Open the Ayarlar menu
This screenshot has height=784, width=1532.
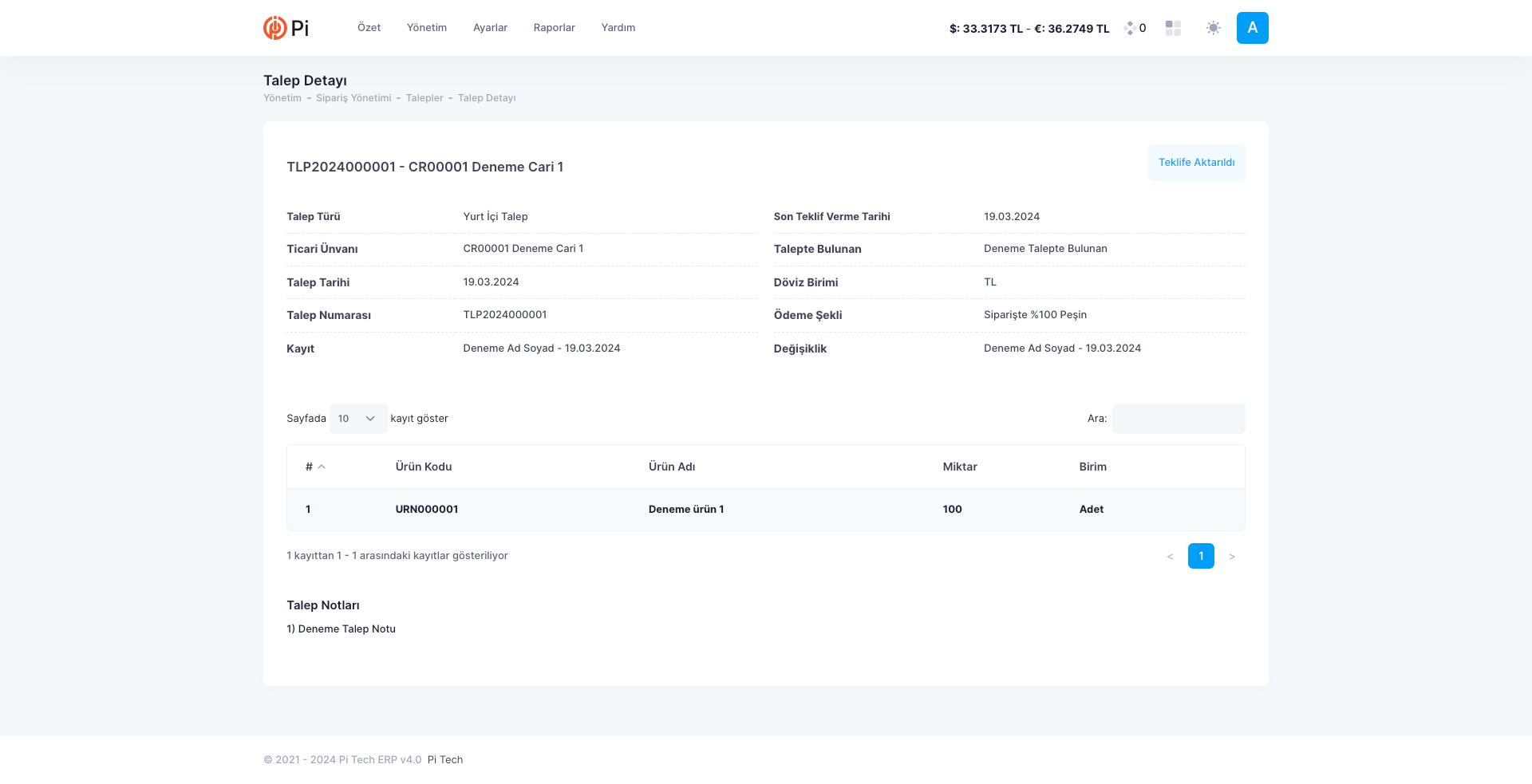pyautogui.click(x=490, y=28)
